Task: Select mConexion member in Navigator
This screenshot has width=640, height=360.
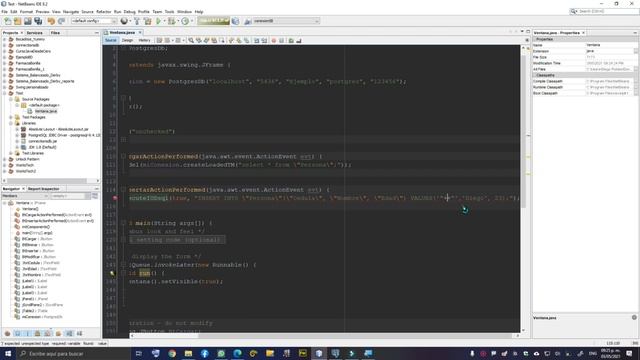Action: click(x=42, y=317)
